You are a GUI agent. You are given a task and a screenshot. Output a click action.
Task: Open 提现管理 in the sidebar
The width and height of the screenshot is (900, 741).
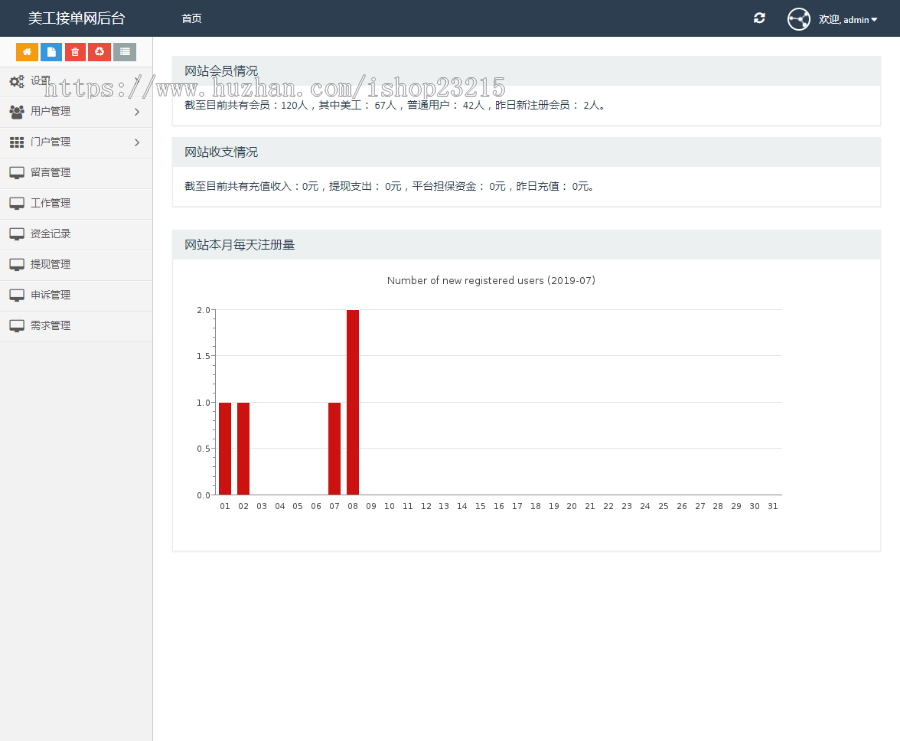(x=50, y=265)
